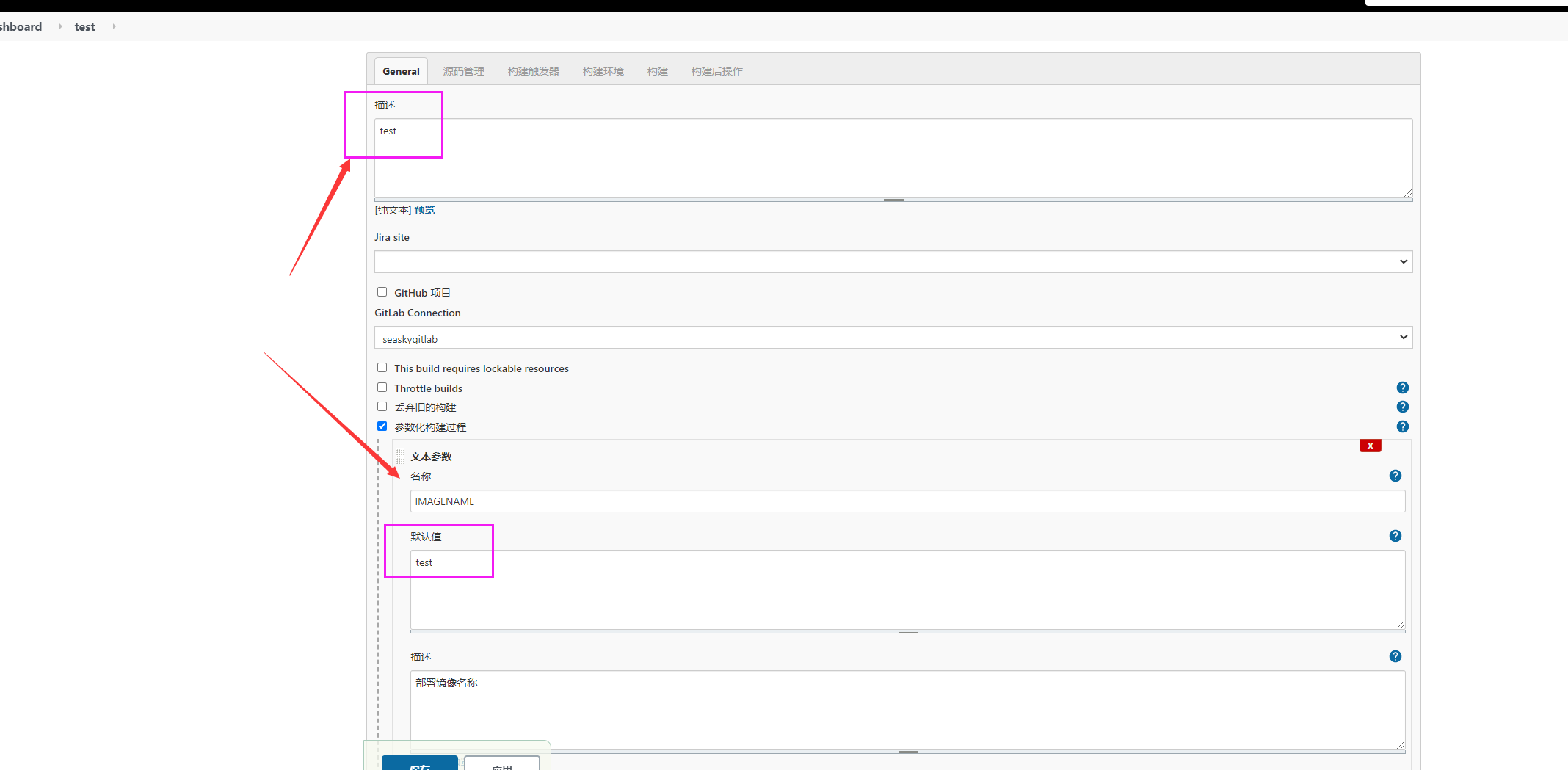Check This build requires lockable resources

click(382, 368)
